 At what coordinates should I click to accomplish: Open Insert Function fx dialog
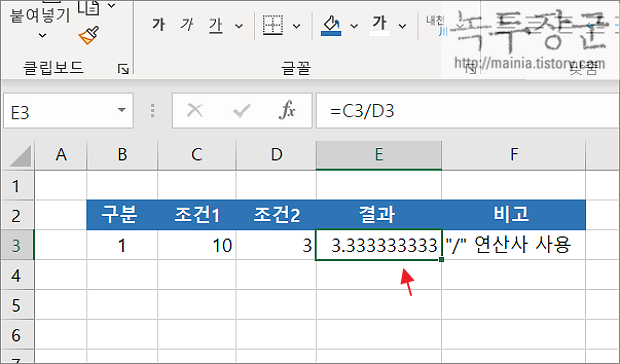click(287, 110)
